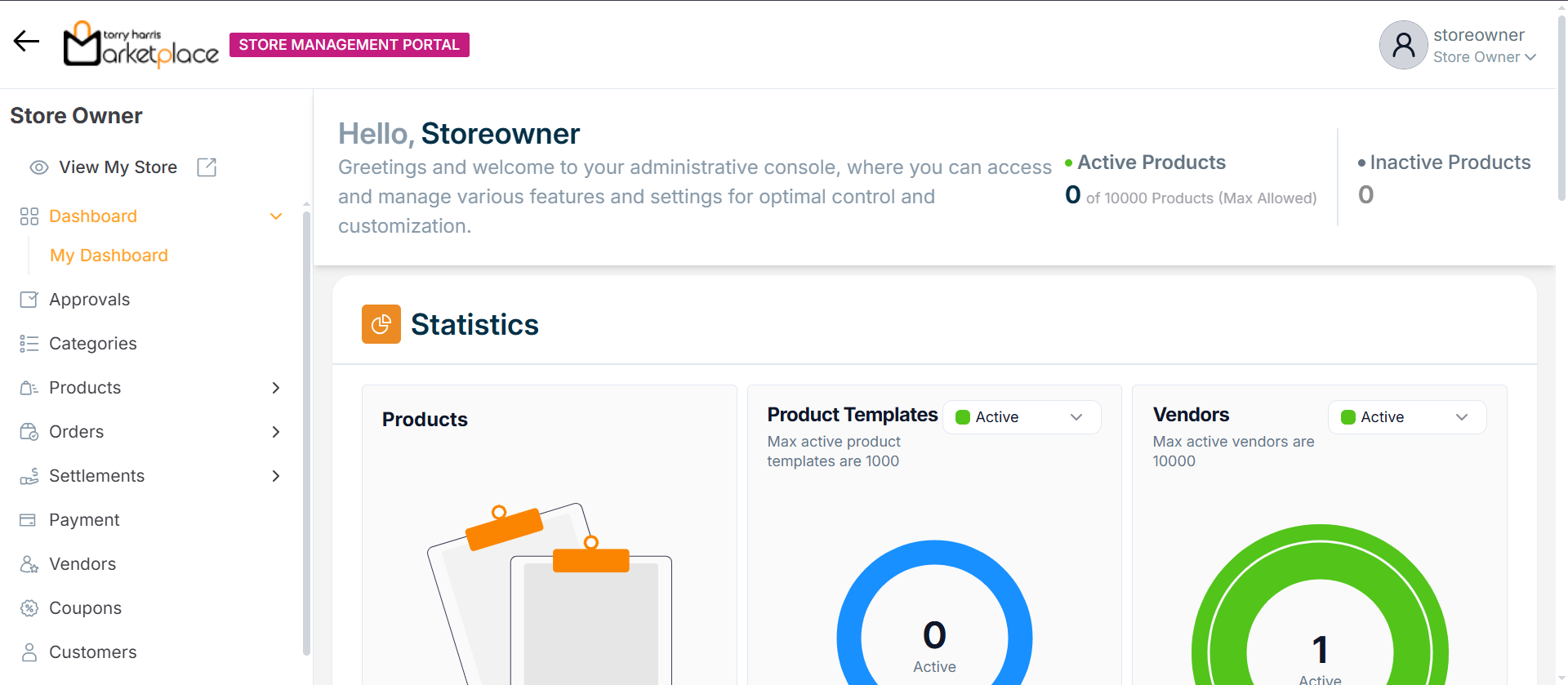Click the user avatar icon

click(x=1403, y=45)
